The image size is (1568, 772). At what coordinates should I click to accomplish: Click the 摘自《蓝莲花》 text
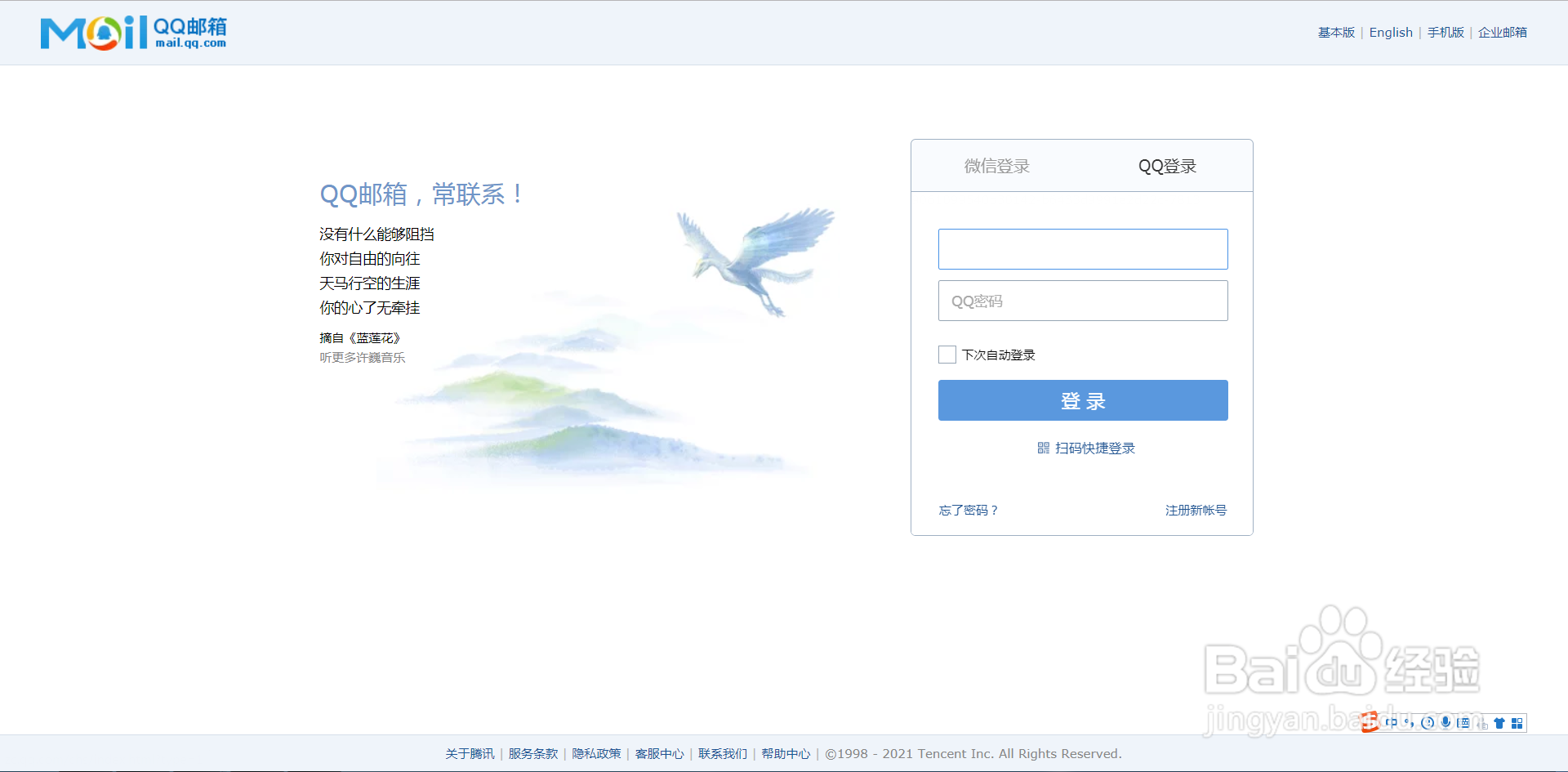tap(360, 337)
